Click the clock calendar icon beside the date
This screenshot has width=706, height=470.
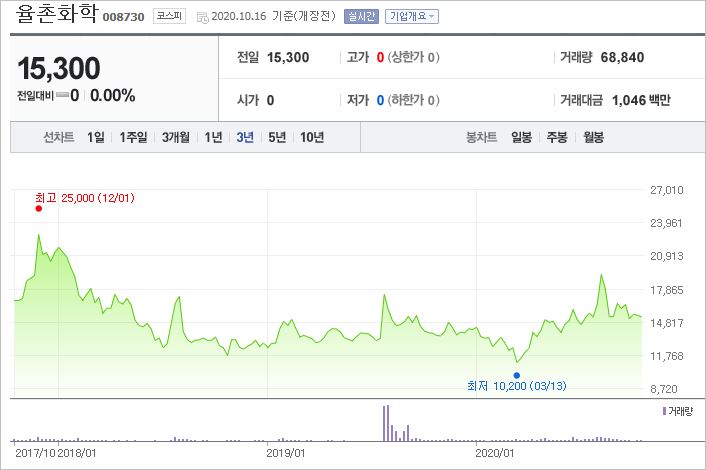(203, 18)
